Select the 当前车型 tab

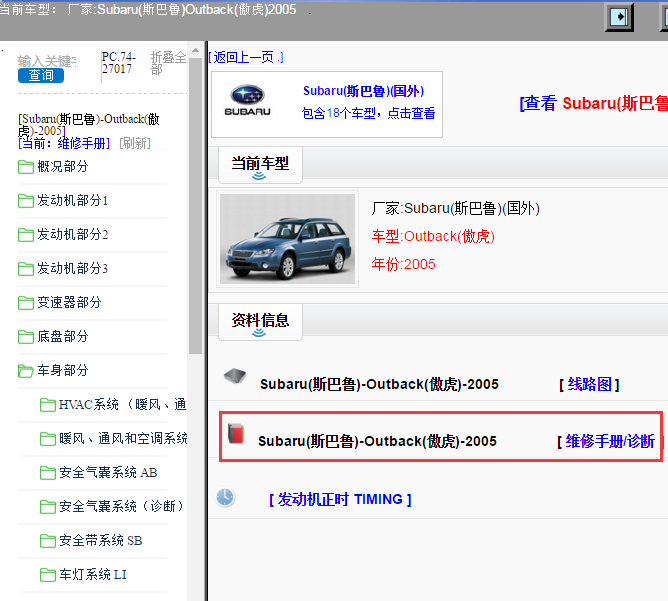[260, 165]
